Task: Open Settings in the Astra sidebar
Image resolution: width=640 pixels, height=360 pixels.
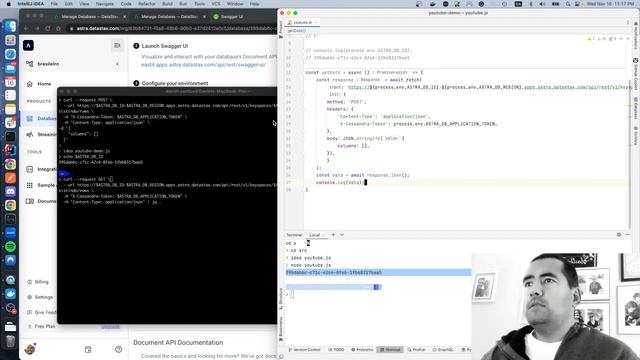Action: pos(40,297)
